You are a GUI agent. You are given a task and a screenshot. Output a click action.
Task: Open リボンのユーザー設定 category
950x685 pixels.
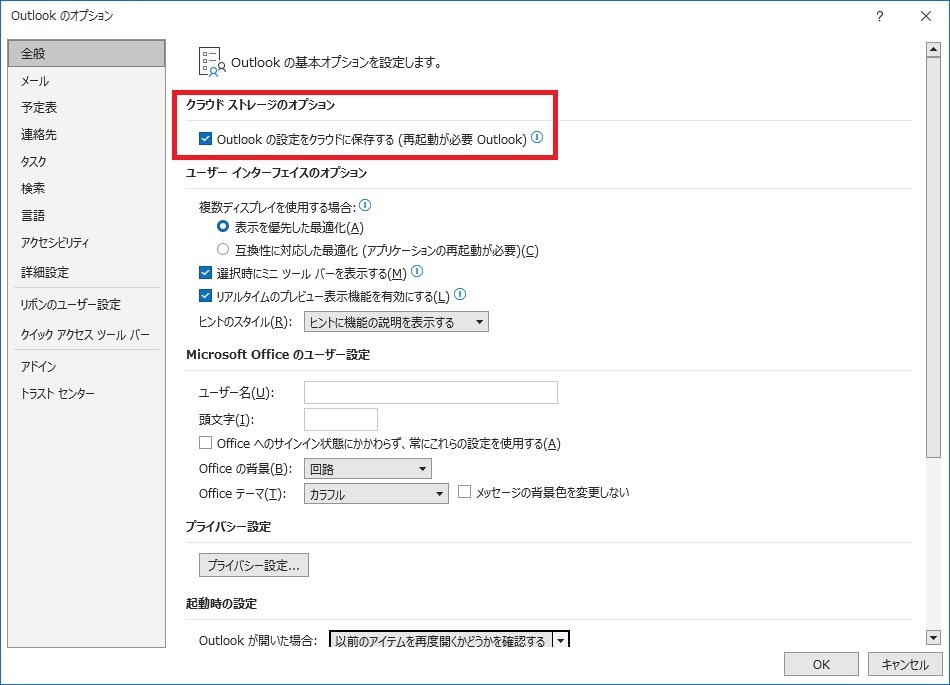click(x=86, y=305)
